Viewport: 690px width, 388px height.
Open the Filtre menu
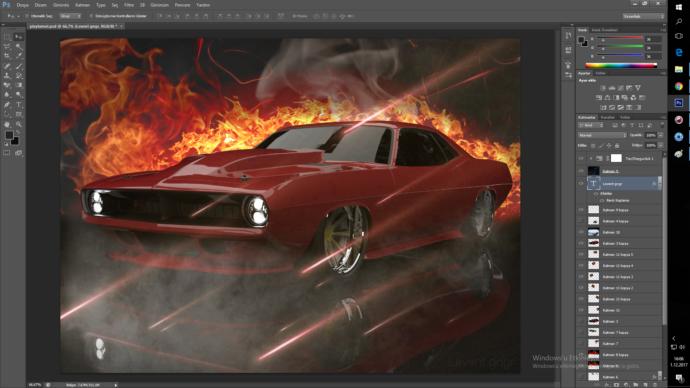(x=128, y=5)
